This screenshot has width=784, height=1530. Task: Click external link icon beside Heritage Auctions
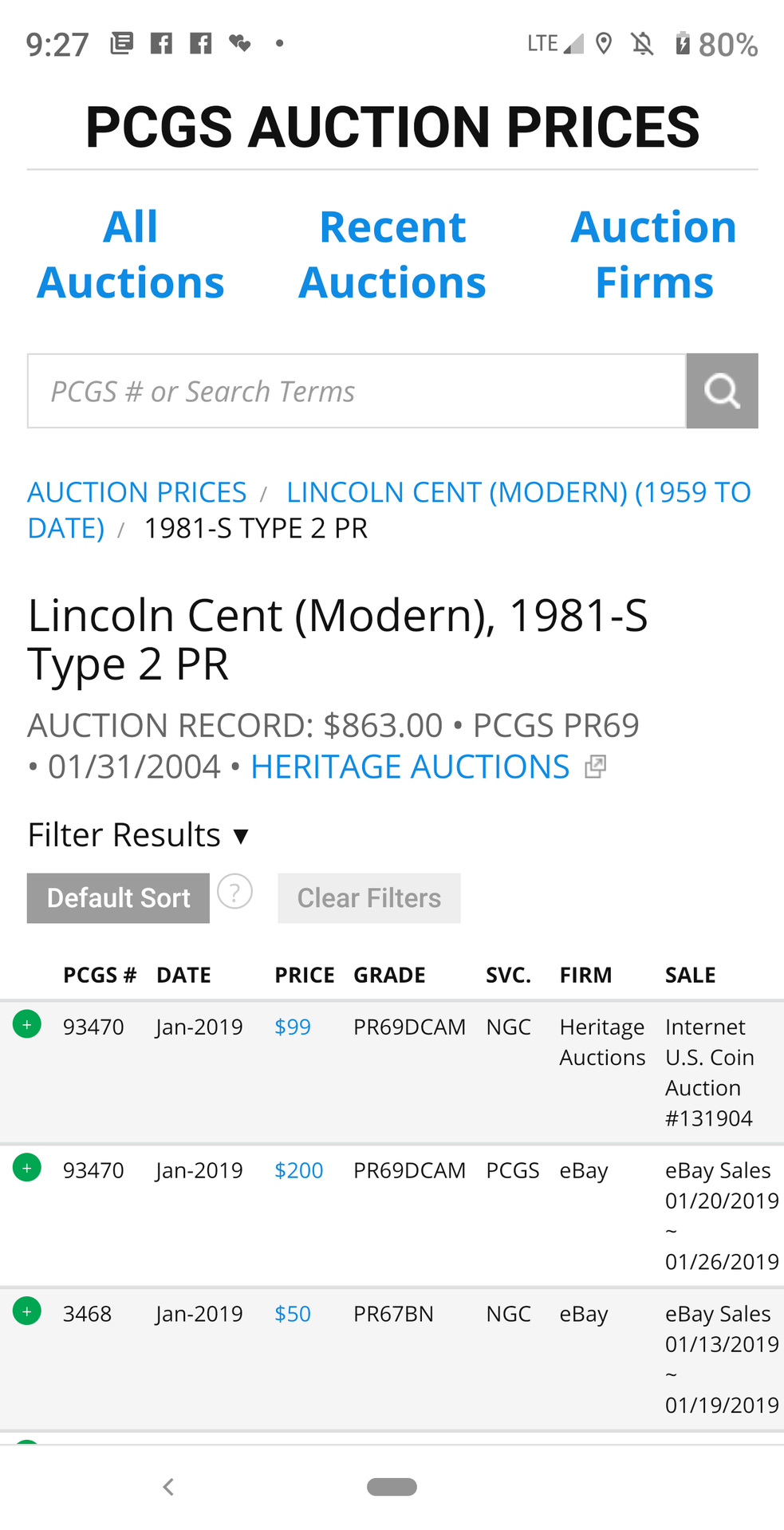[595, 767]
